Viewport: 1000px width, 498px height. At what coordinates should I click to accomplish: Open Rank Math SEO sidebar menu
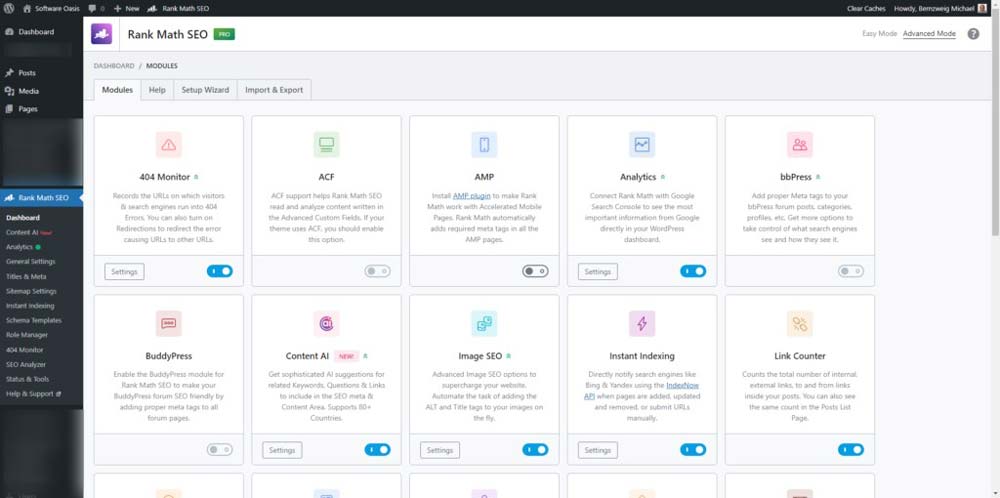[41, 198]
